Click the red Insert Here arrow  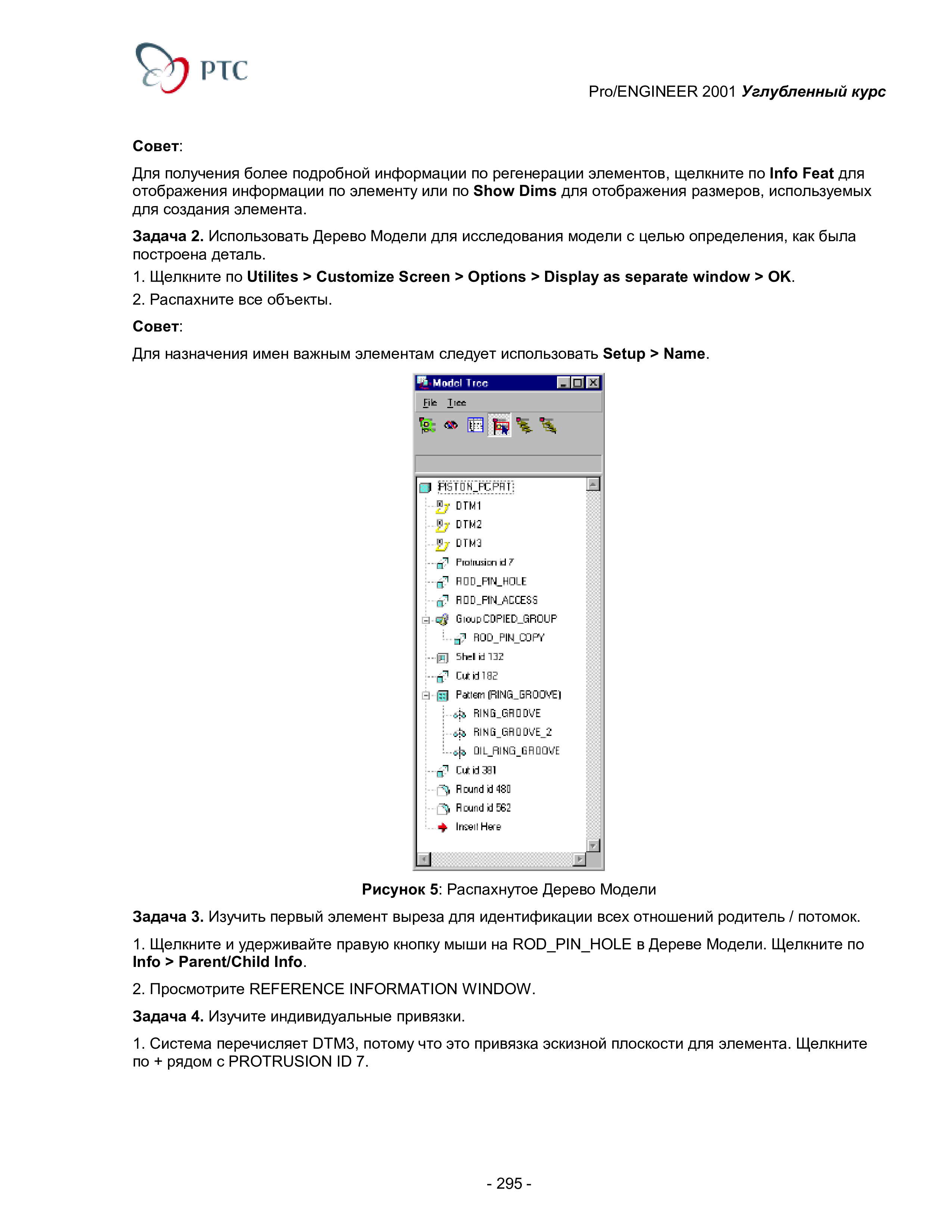click(443, 828)
